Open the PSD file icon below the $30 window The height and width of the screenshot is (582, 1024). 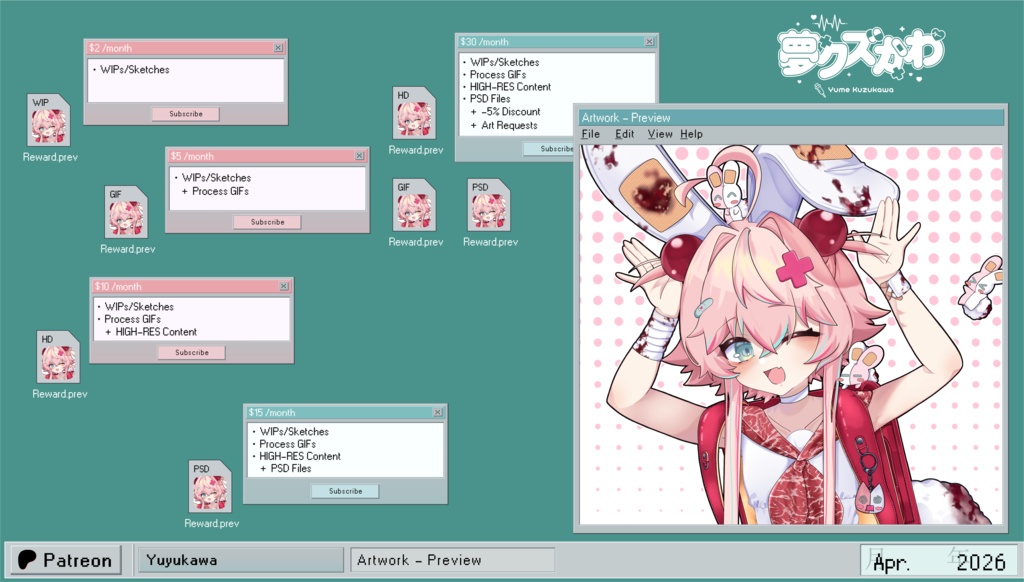[489, 205]
